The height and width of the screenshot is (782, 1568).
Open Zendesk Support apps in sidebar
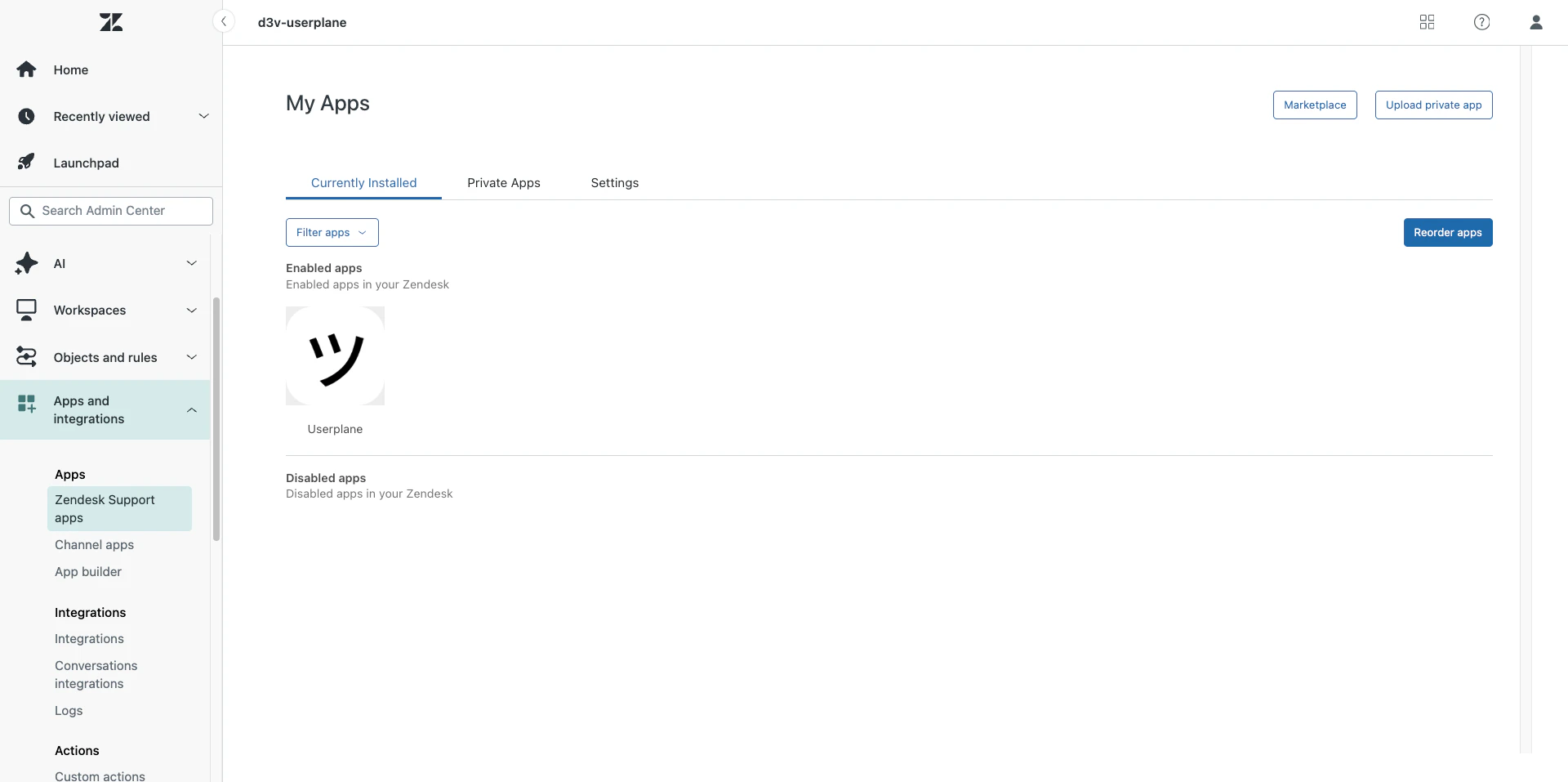click(119, 508)
